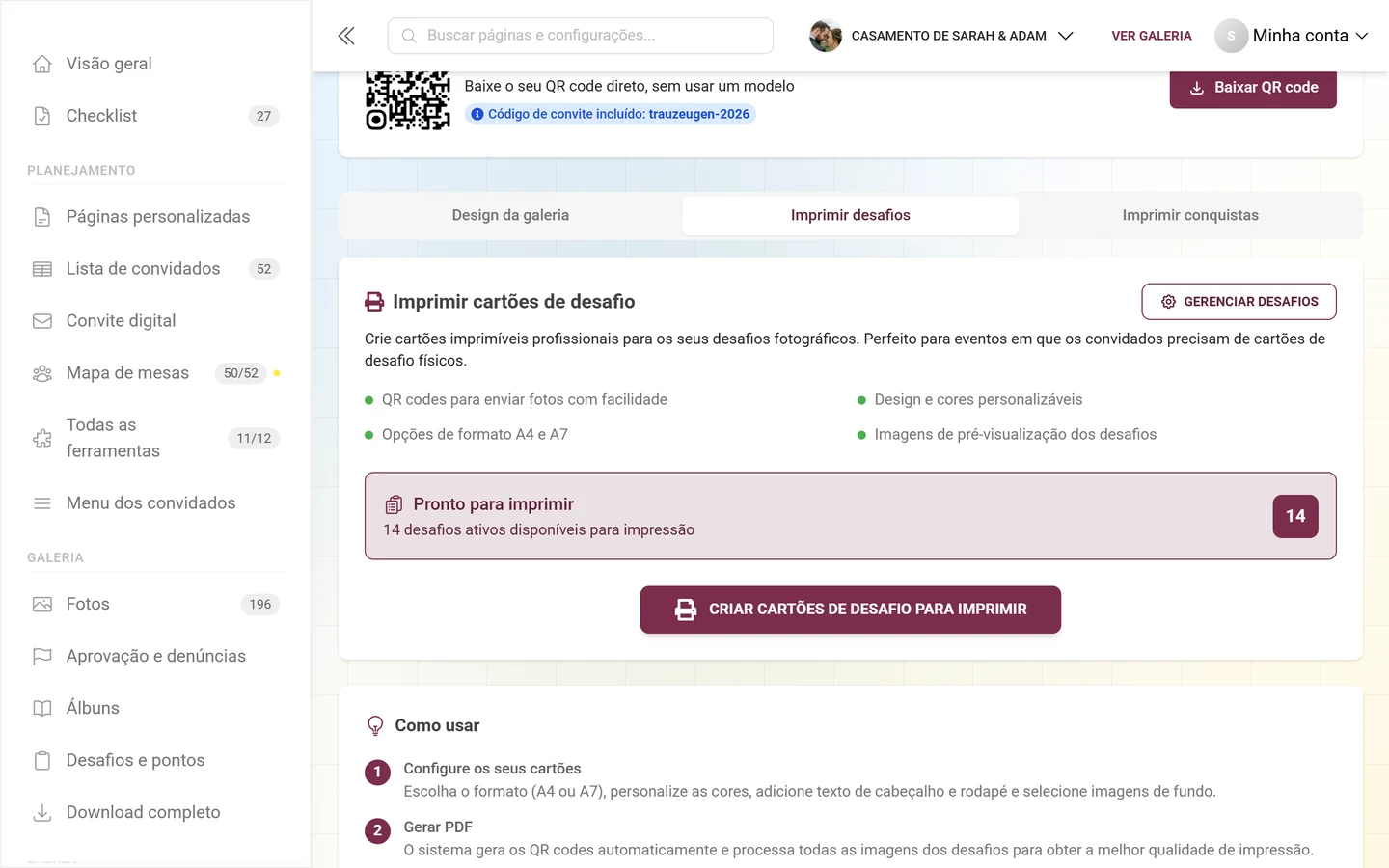Open the Ver galeria link
This screenshot has height=868, width=1389.
1152,36
